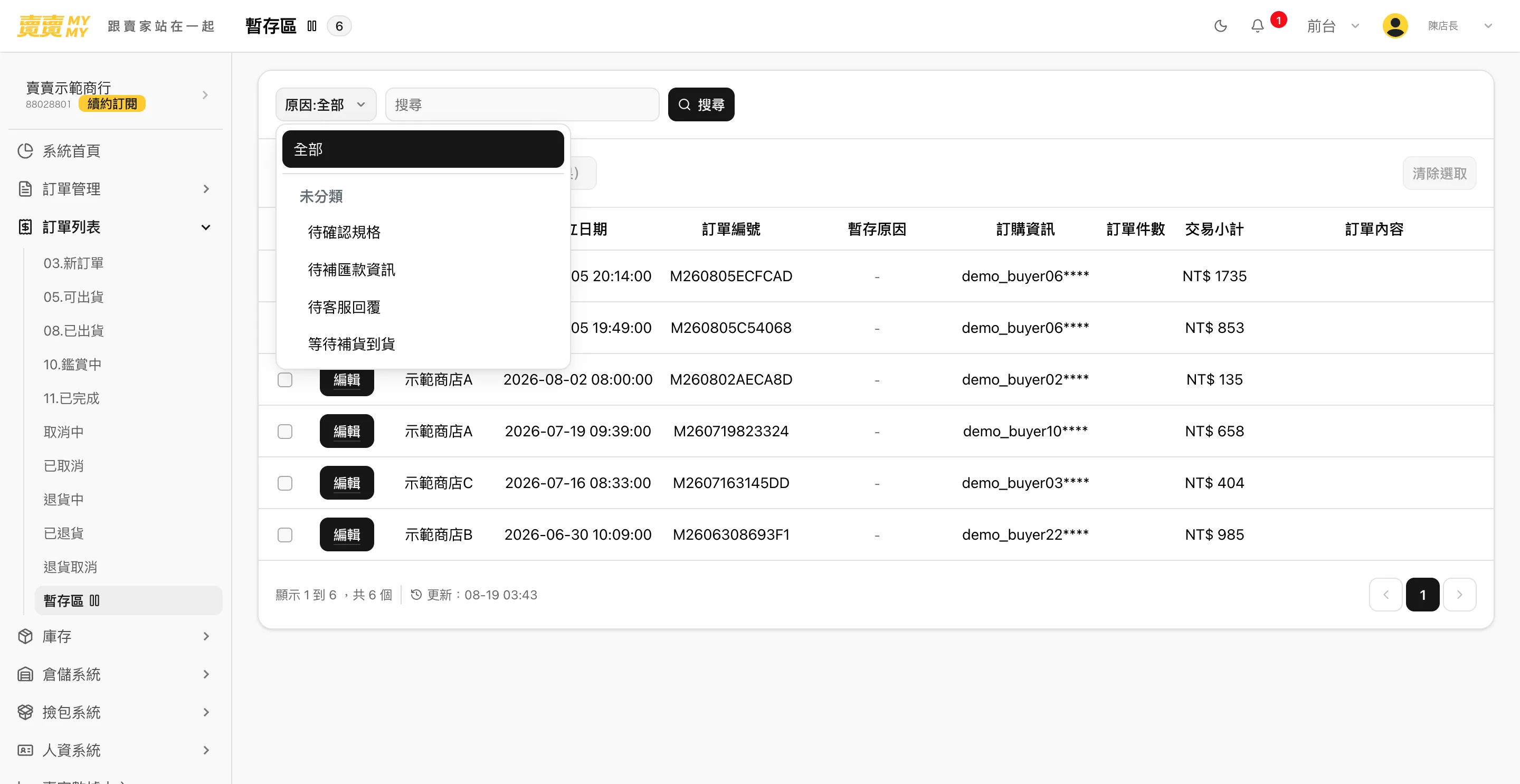Screen dimensions: 1520x784
Task: Select 待客服回覆 option
Action: (x=423, y=307)
